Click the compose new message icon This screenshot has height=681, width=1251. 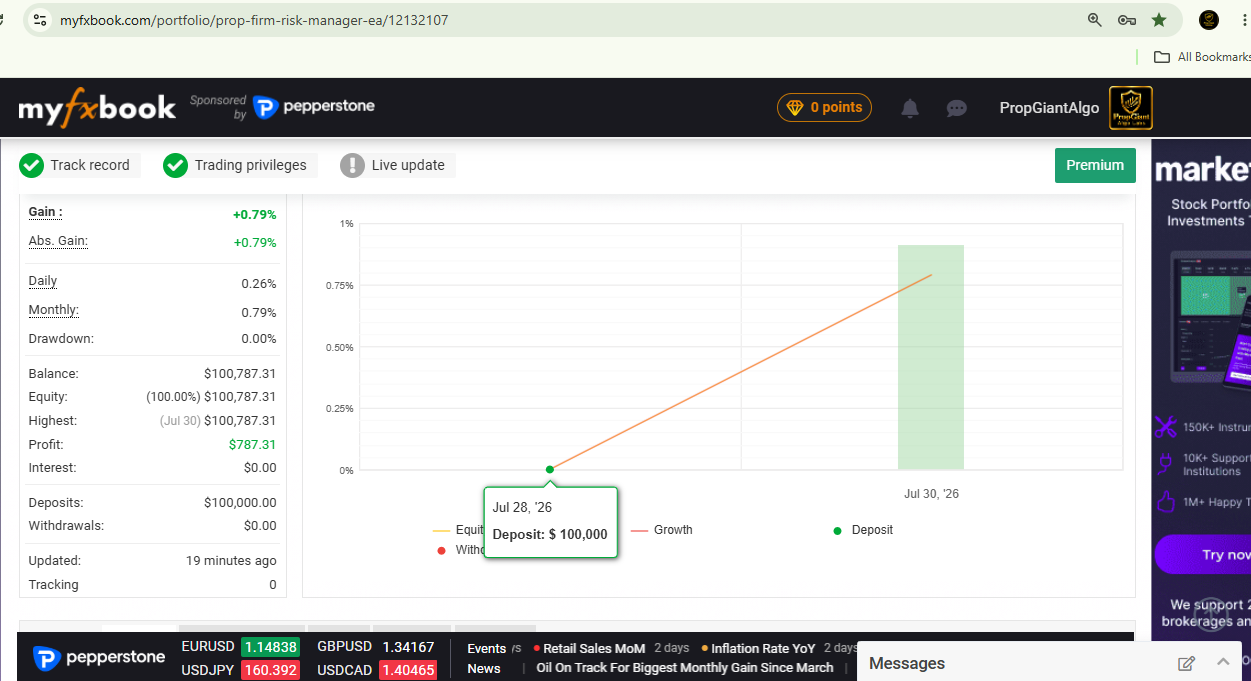click(1187, 663)
